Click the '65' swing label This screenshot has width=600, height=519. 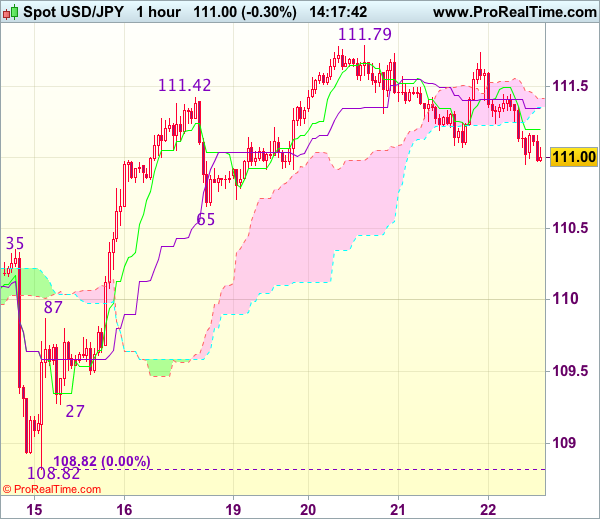tap(205, 219)
